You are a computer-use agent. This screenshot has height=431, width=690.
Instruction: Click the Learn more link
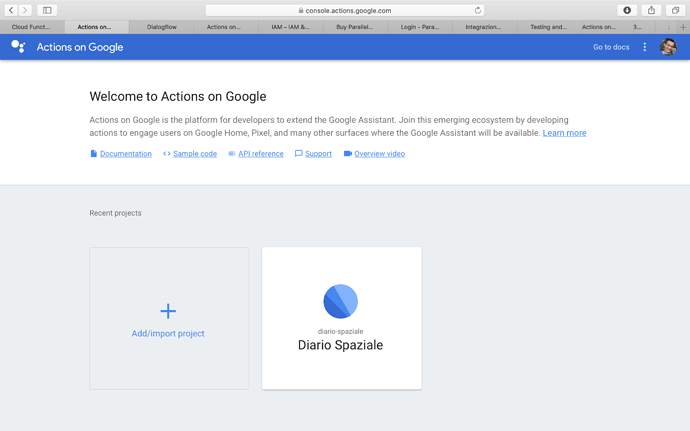(564, 133)
